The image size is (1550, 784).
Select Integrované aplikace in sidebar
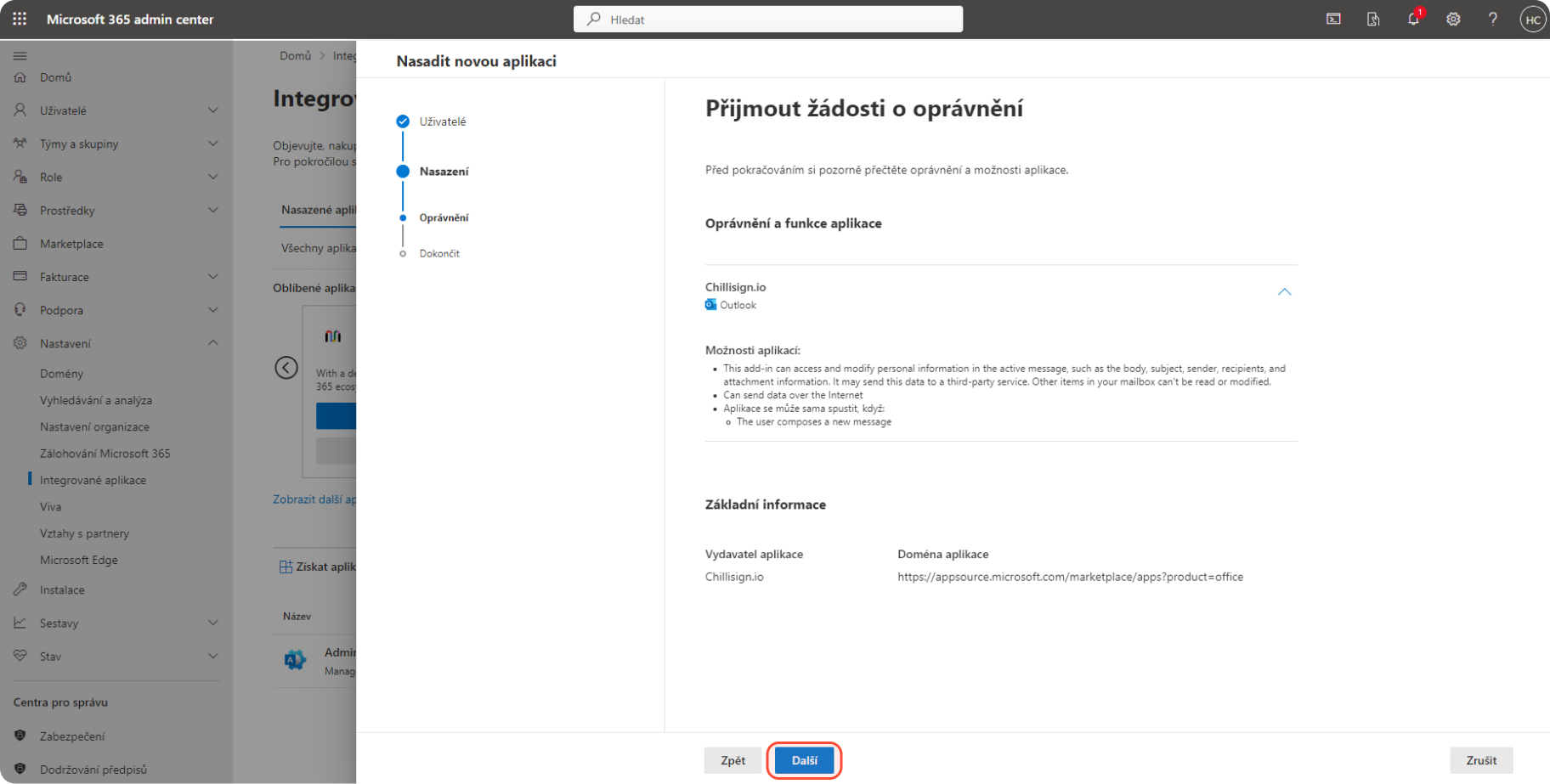(93, 480)
